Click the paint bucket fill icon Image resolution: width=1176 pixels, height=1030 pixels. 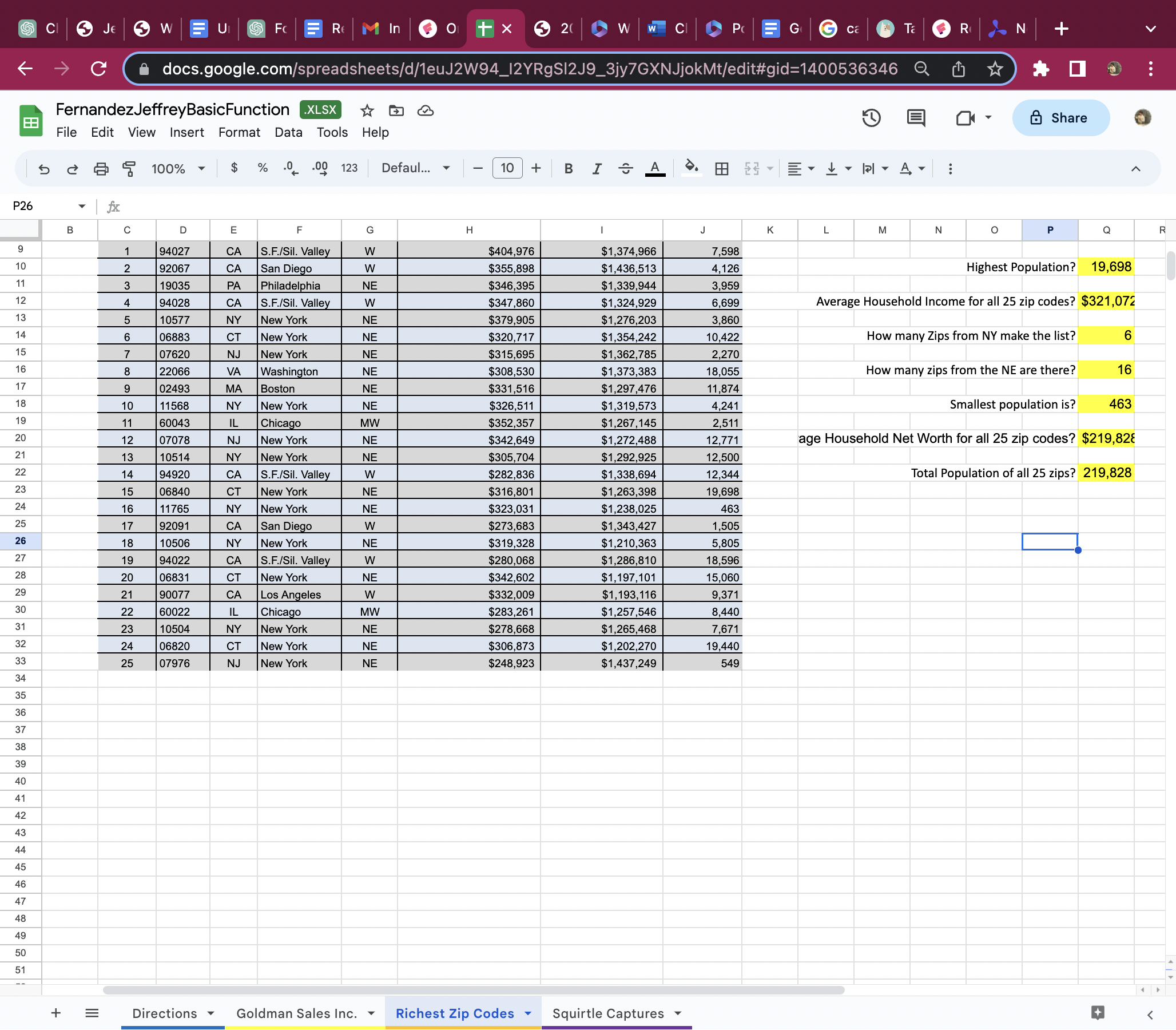[692, 168]
